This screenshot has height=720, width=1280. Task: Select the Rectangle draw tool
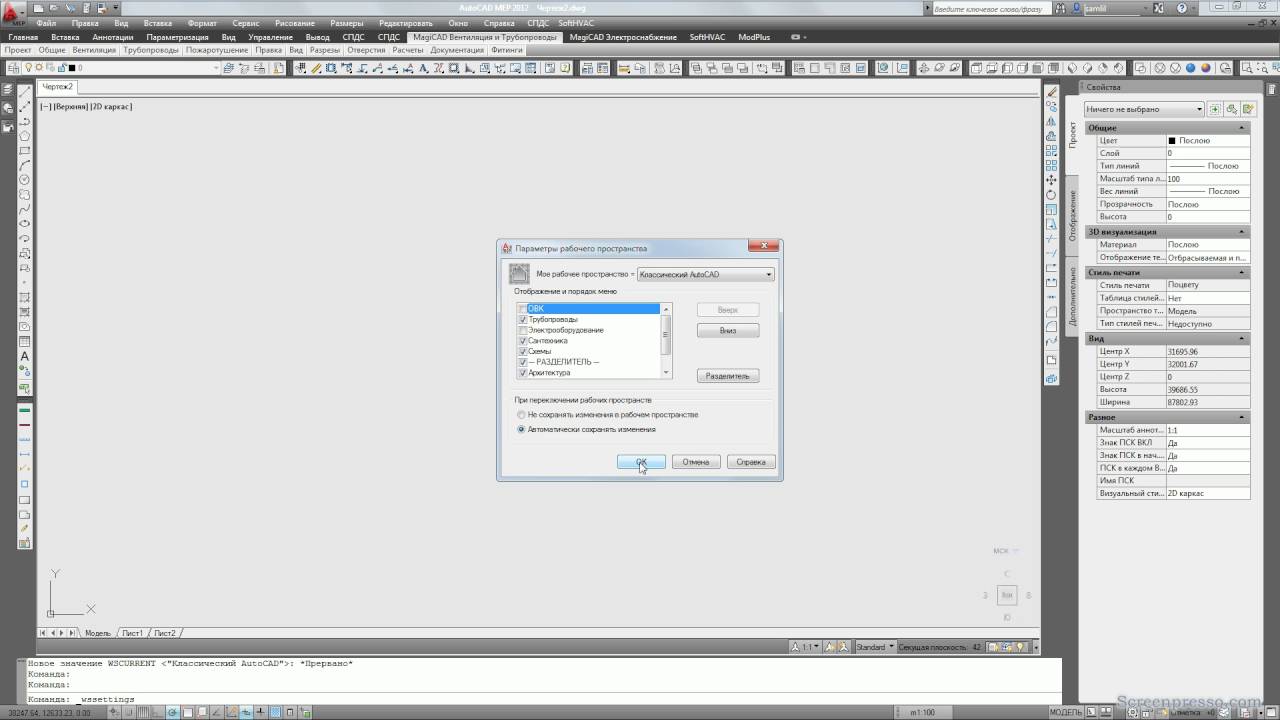25,151
